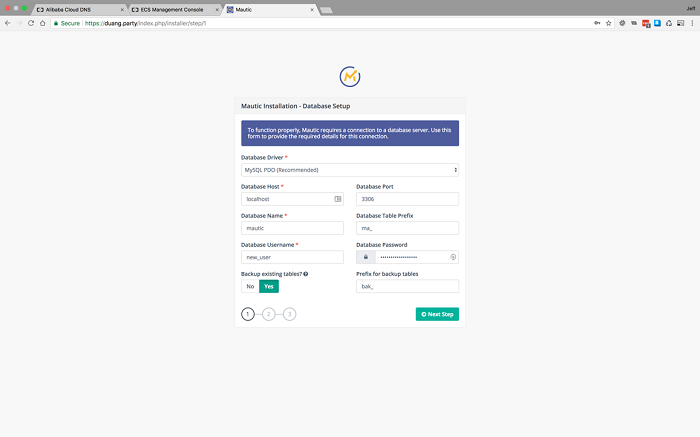Click the Database Driver label
700x437 pixels.
click(x=262, y=158)
